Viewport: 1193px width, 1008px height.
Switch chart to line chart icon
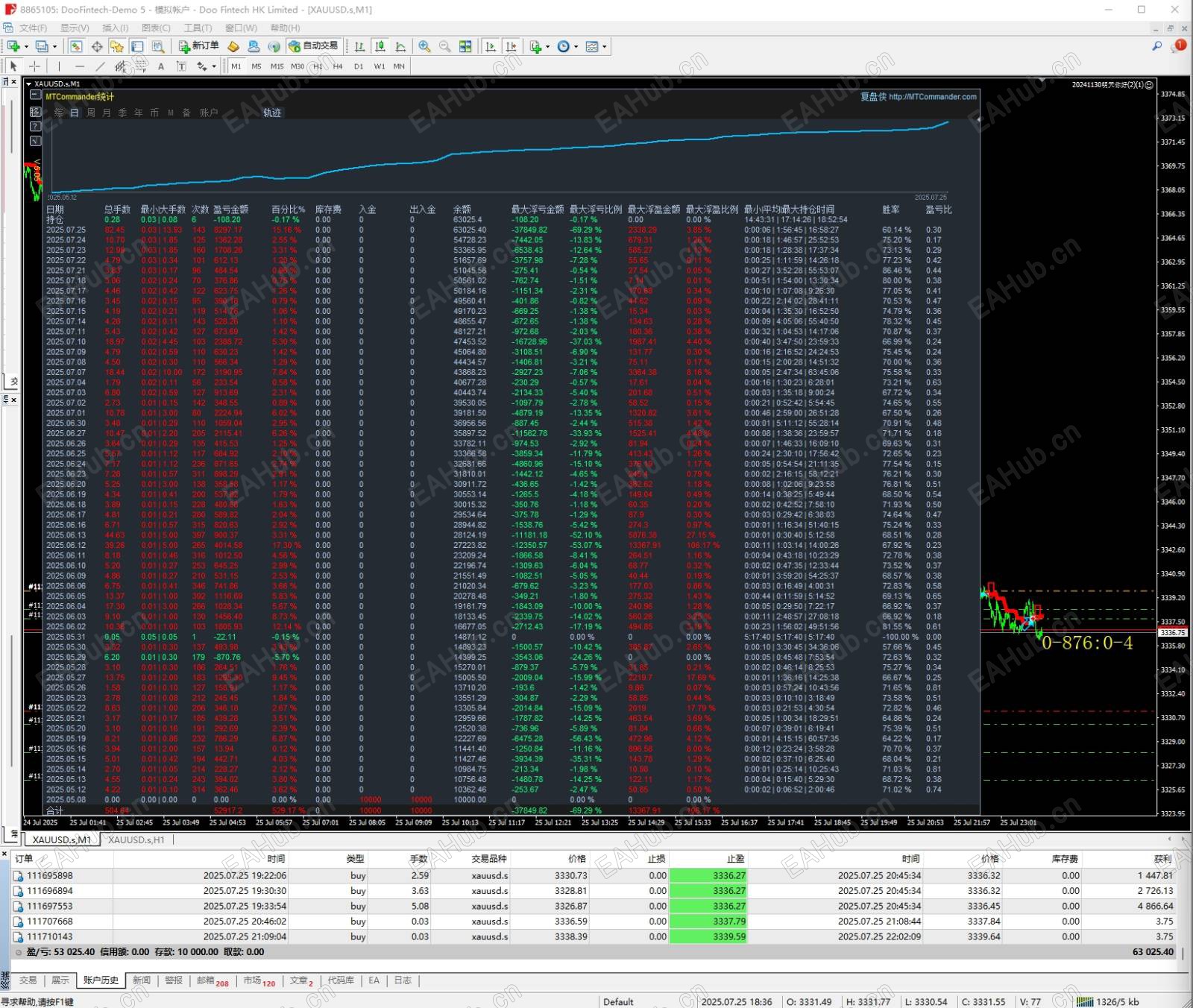[x=400, y=46]
